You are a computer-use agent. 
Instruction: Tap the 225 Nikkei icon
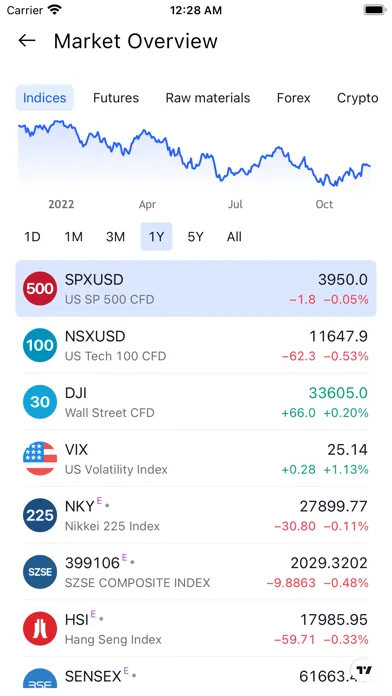40,515
